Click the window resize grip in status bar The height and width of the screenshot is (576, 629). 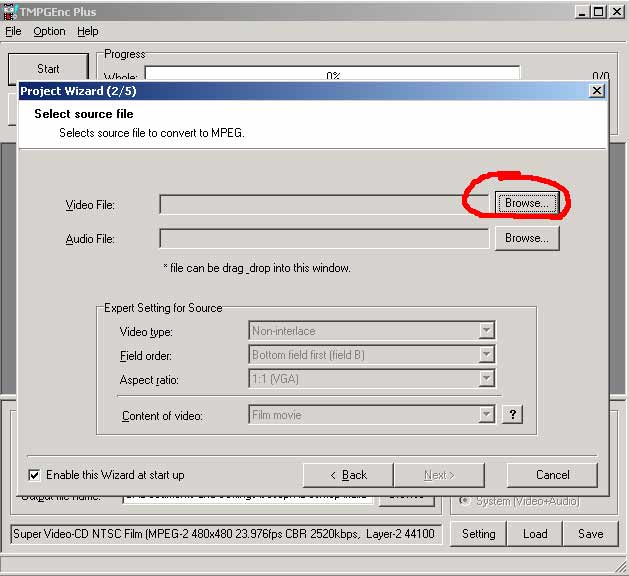click(621, 566)
